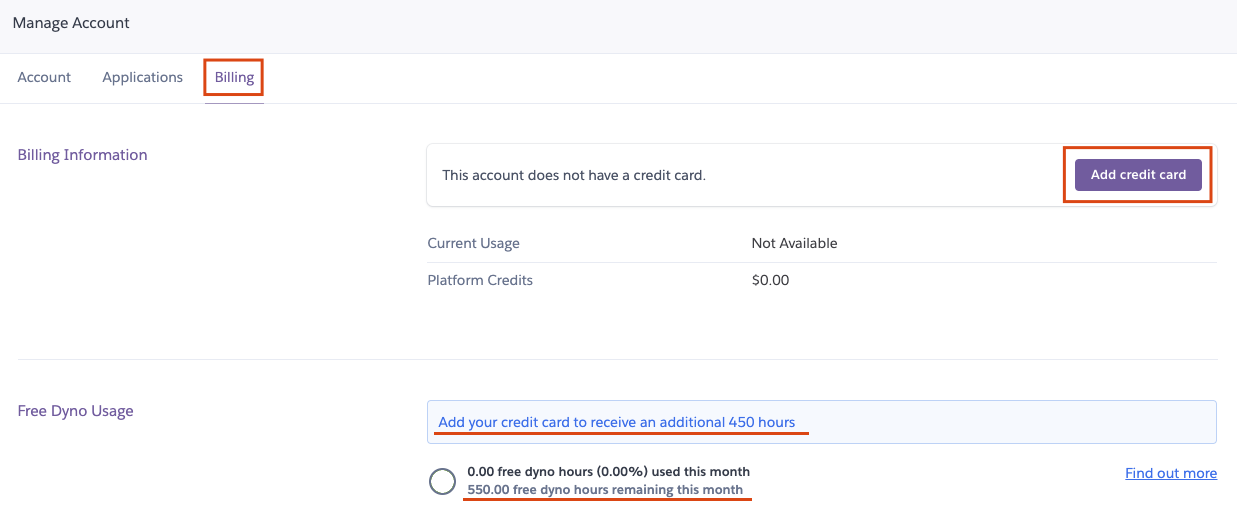The image size is (1237, 517).
Task: Click the Manage Account page title
Action: [71, 23]
